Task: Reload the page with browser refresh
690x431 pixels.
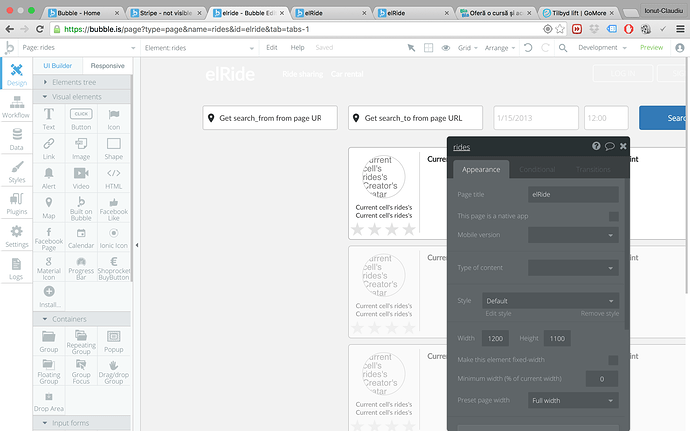Action: (x=40, y=29)
